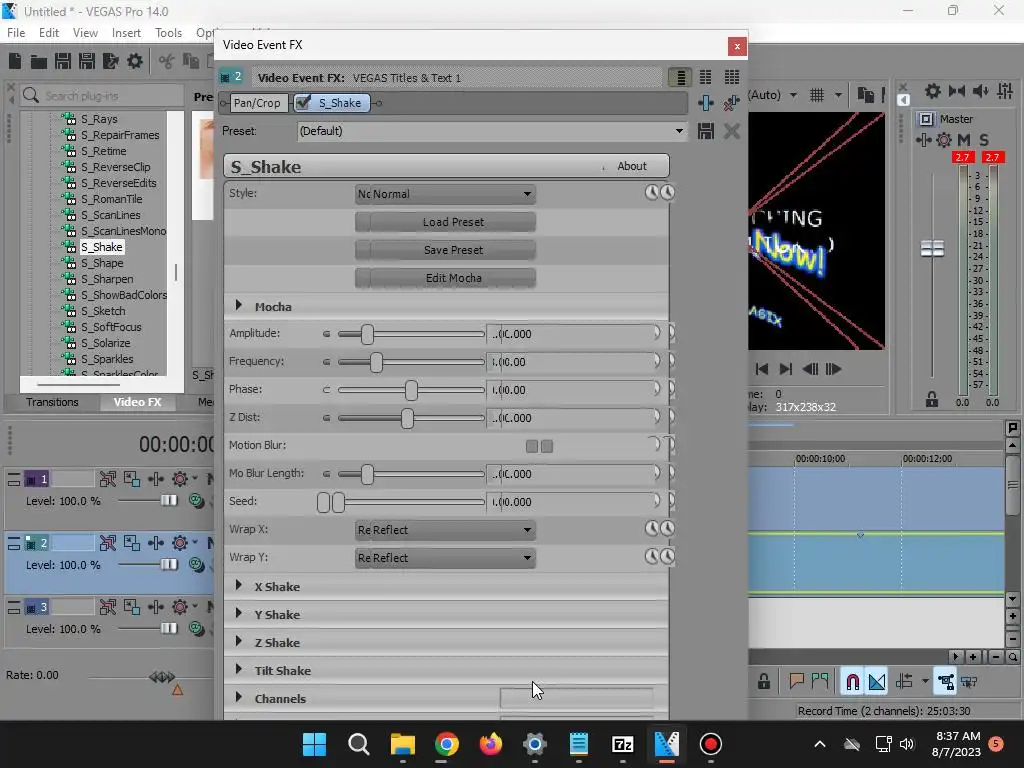Viewport: 1024px width, 768px height.
Task: Toggle the Master bus Solo button
Action: point(984,140)
